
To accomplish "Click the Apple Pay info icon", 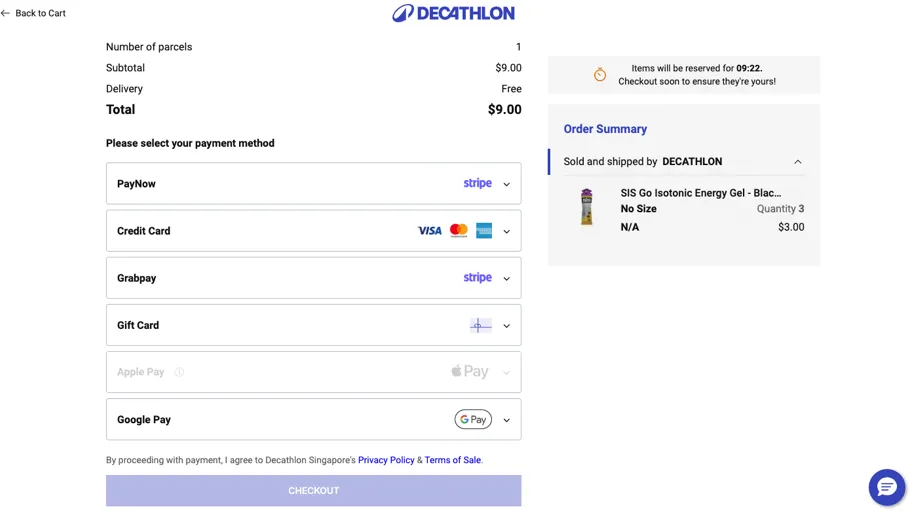I will pyautogui.click(x=179, y=372).
